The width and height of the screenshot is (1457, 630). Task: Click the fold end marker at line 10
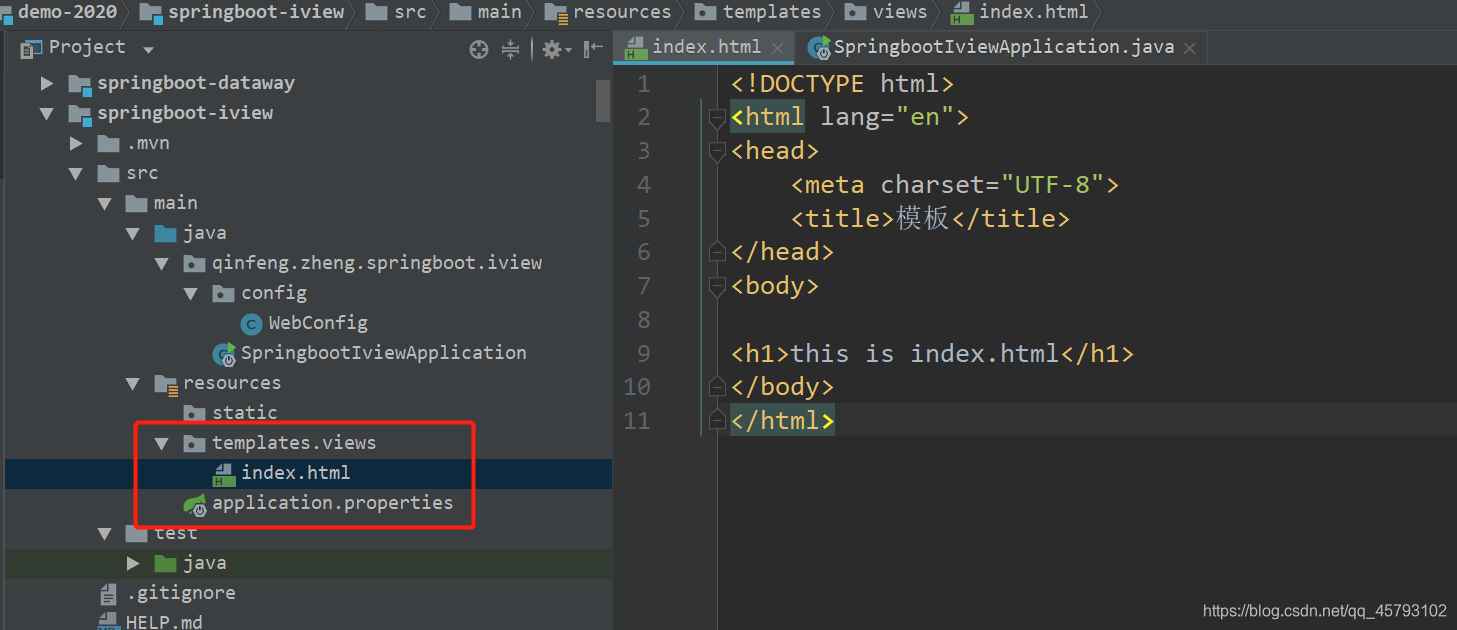pos(716,386)
